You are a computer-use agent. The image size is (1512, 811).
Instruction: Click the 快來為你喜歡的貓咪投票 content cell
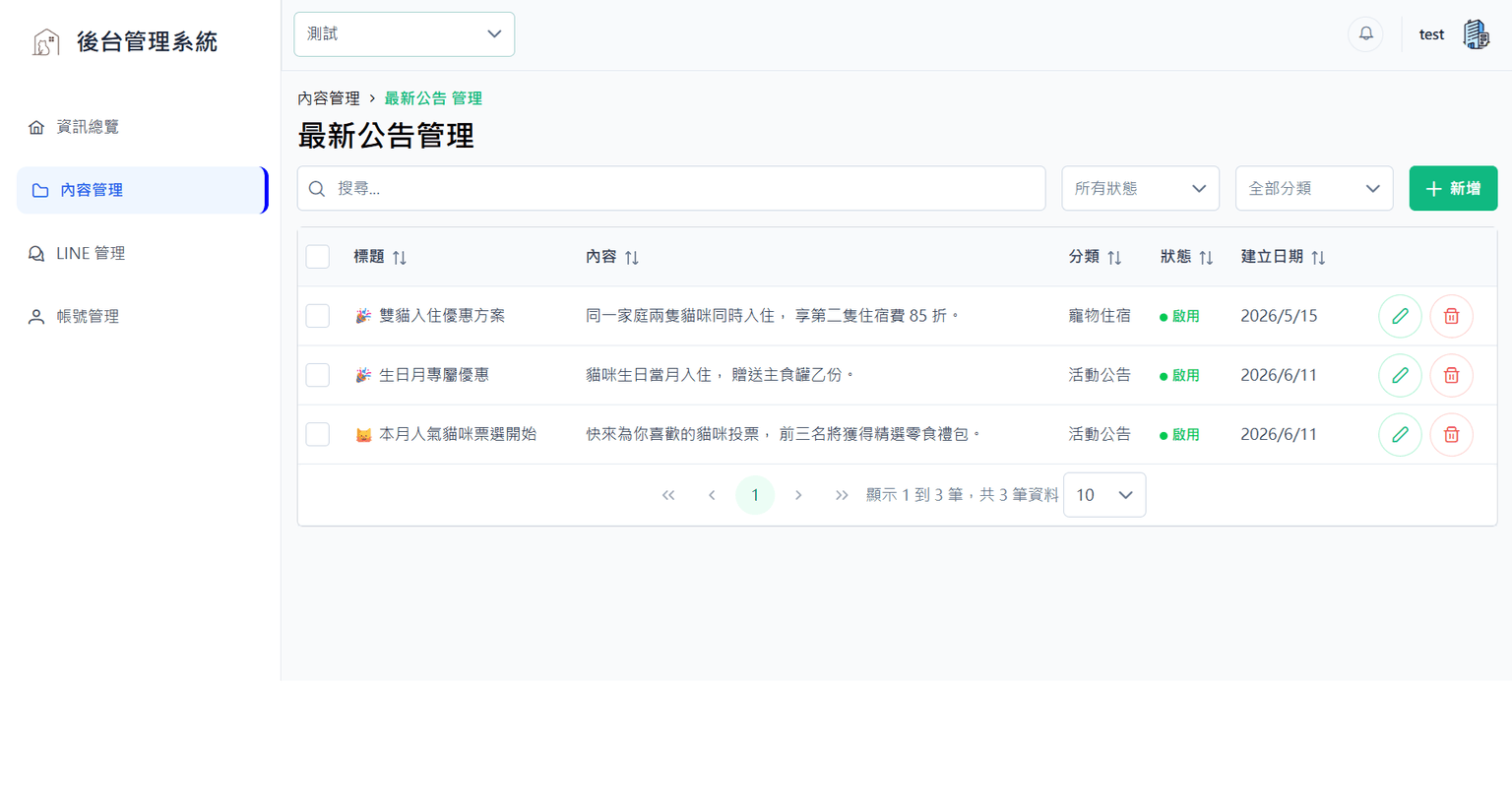pos(784,434)
